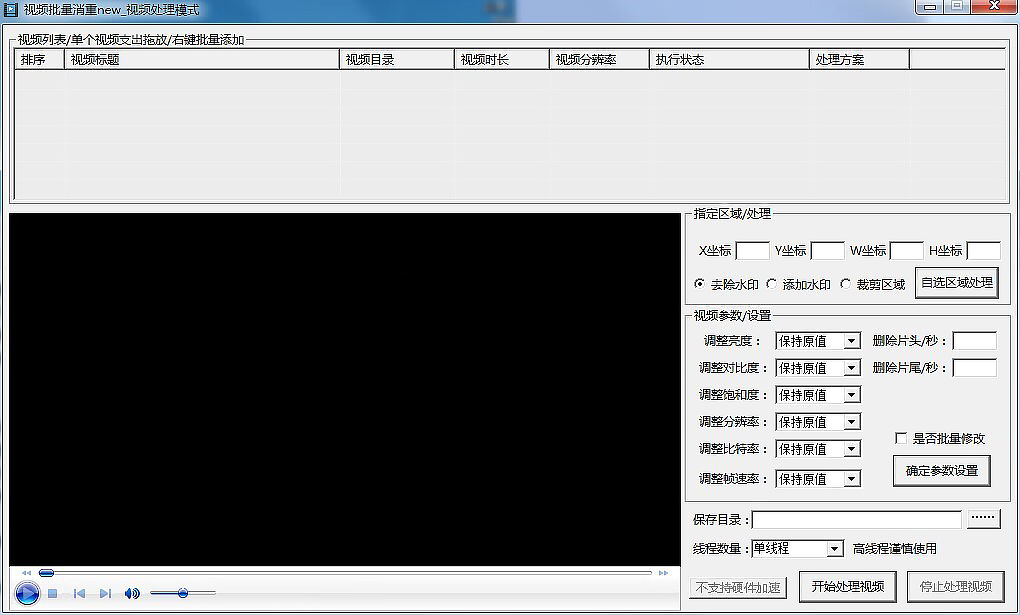
Task: Click the volume slider knob
Action: pos(183,593)
